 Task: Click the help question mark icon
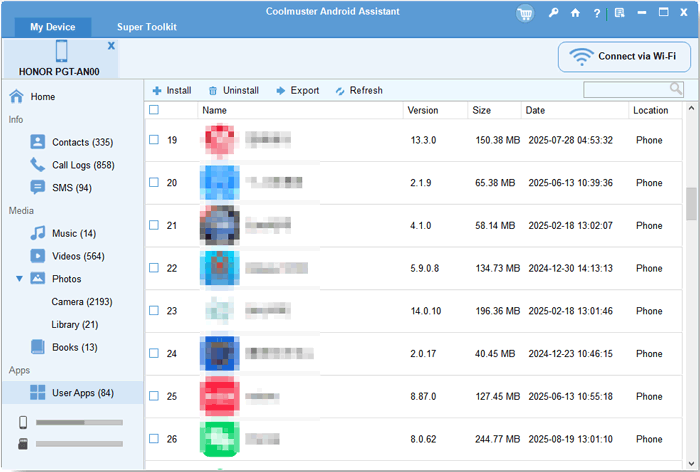coord(597,13)
